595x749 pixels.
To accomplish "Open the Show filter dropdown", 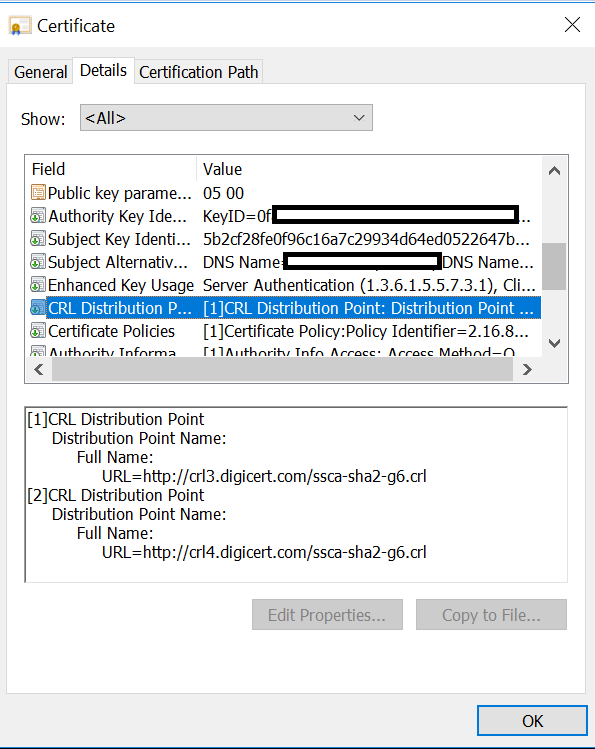I will [226, 118].
